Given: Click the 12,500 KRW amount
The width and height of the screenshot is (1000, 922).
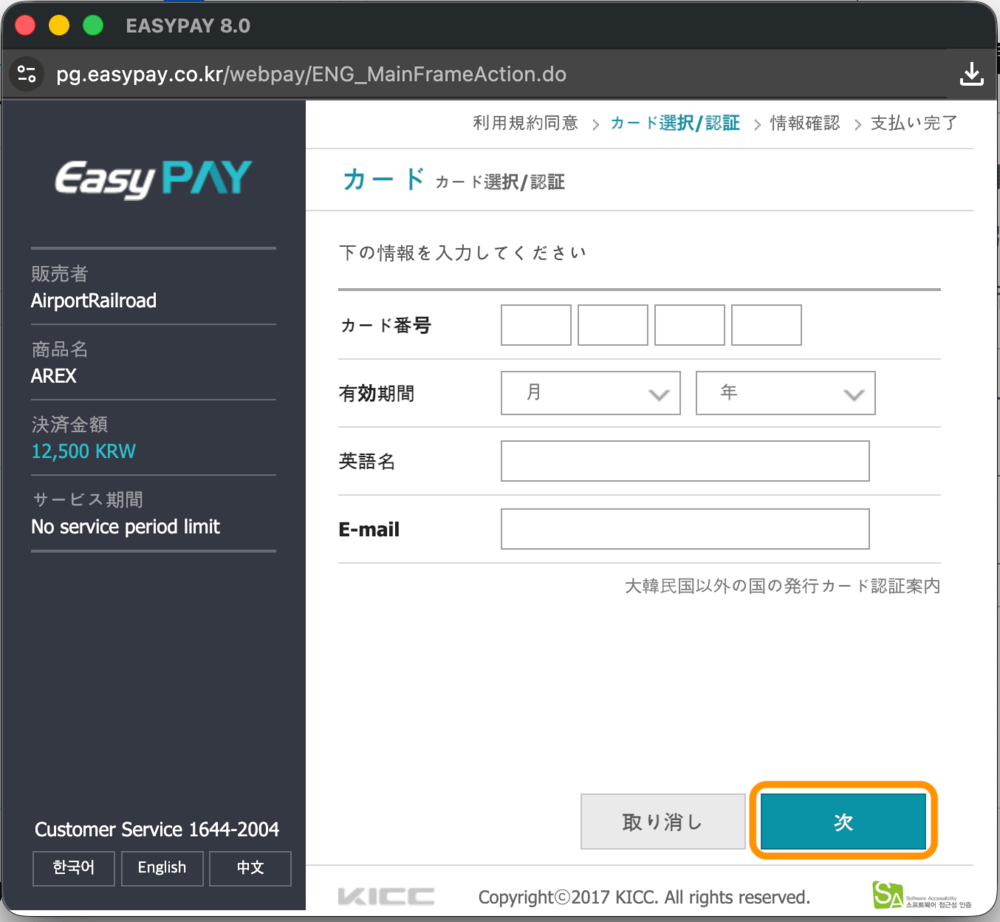Looking at the screenshot, I should click(84, 451).
